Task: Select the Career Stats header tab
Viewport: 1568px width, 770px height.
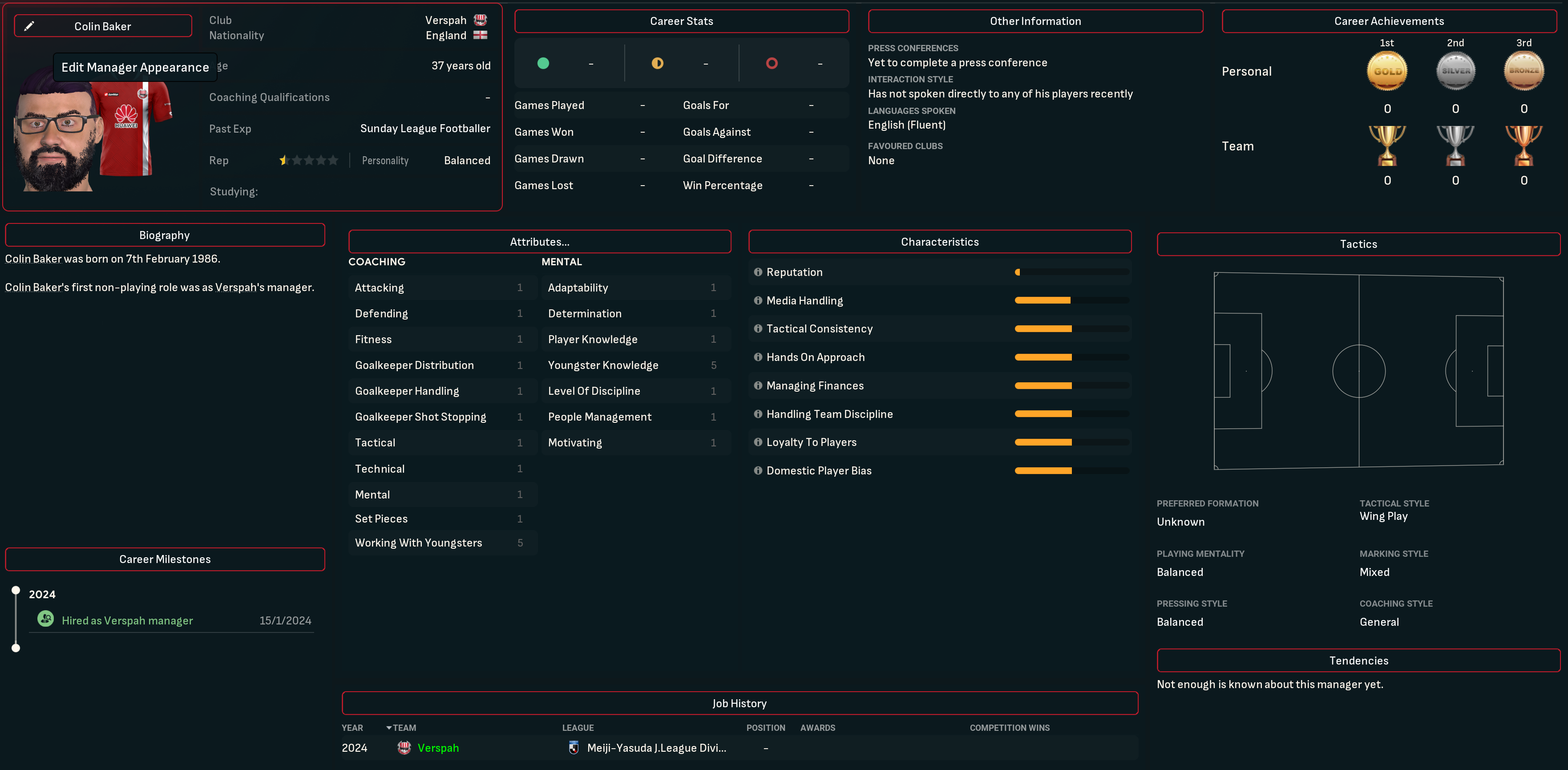Action: 681,21
